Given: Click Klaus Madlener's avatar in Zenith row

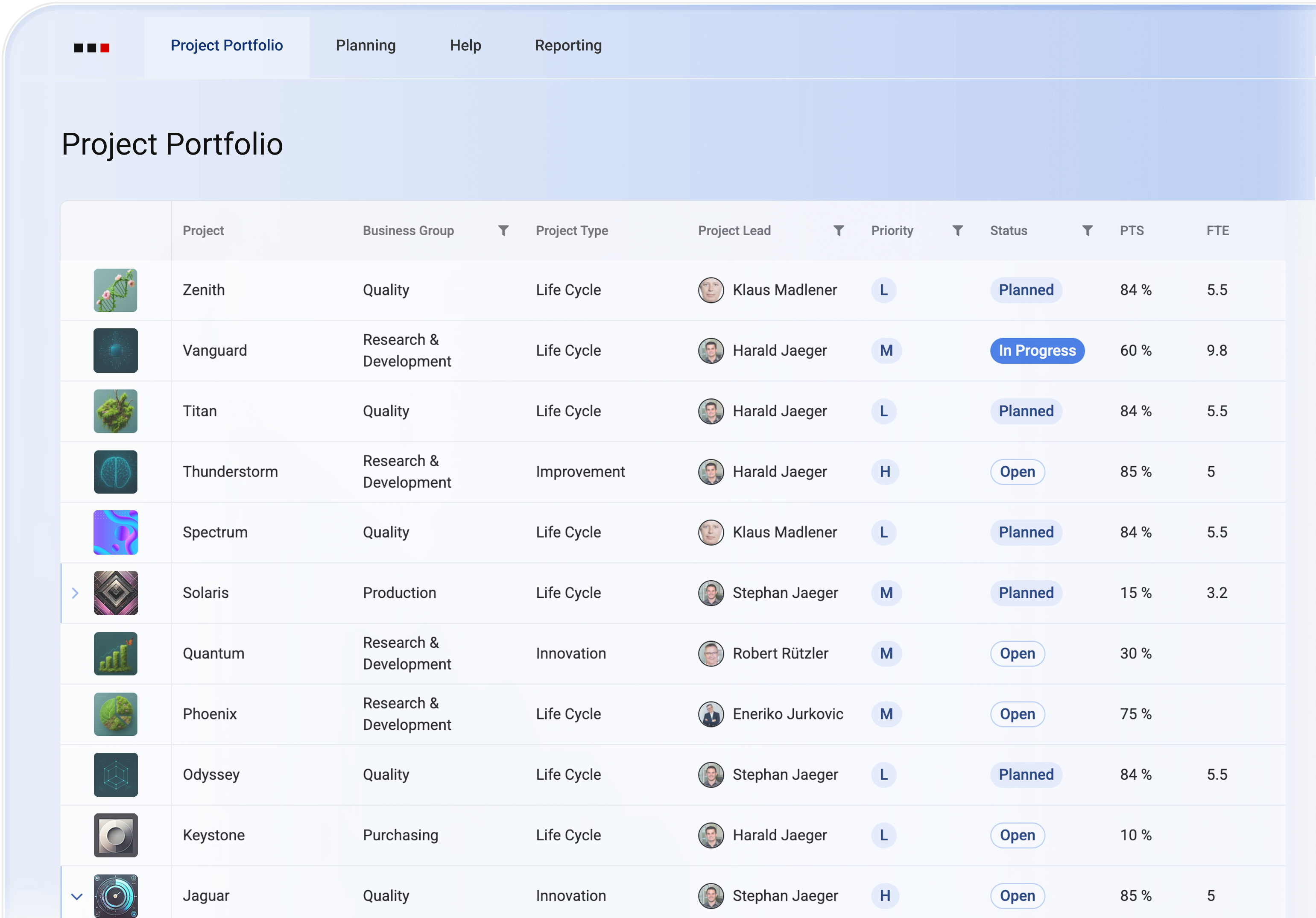Looking at the screenshot, I should click(711, 290).
